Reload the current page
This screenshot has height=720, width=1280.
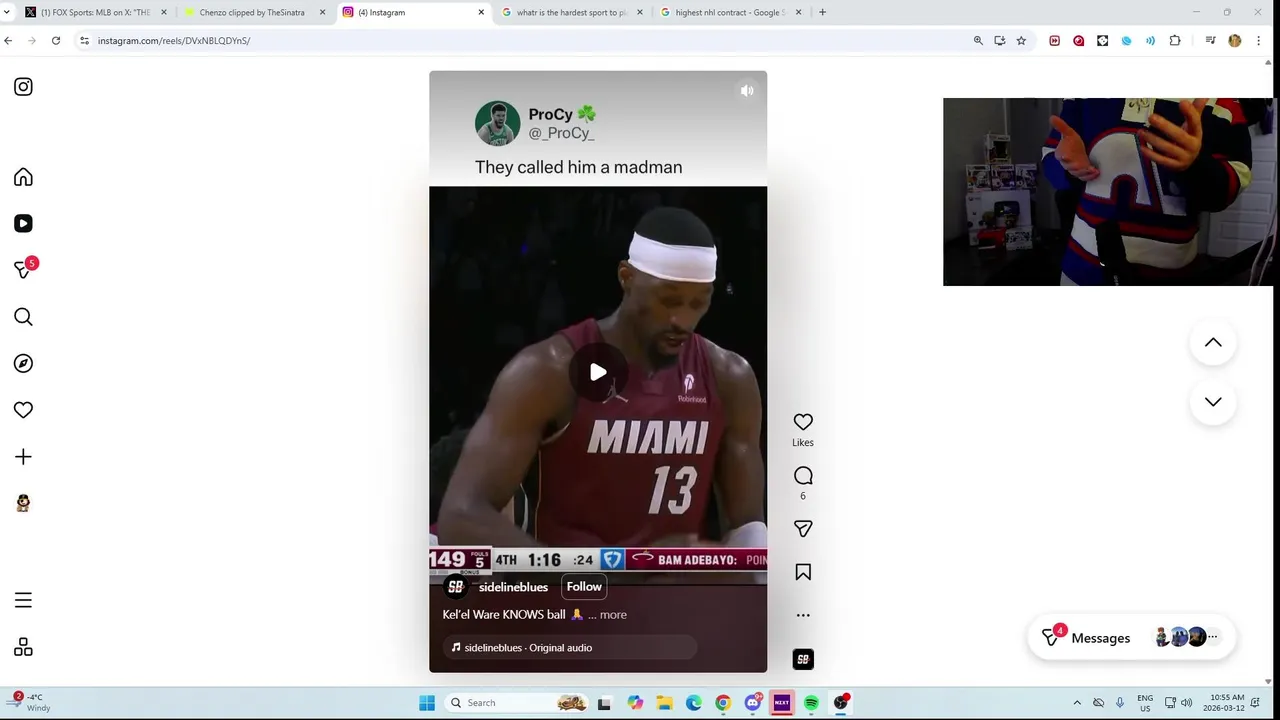[56, 40]
